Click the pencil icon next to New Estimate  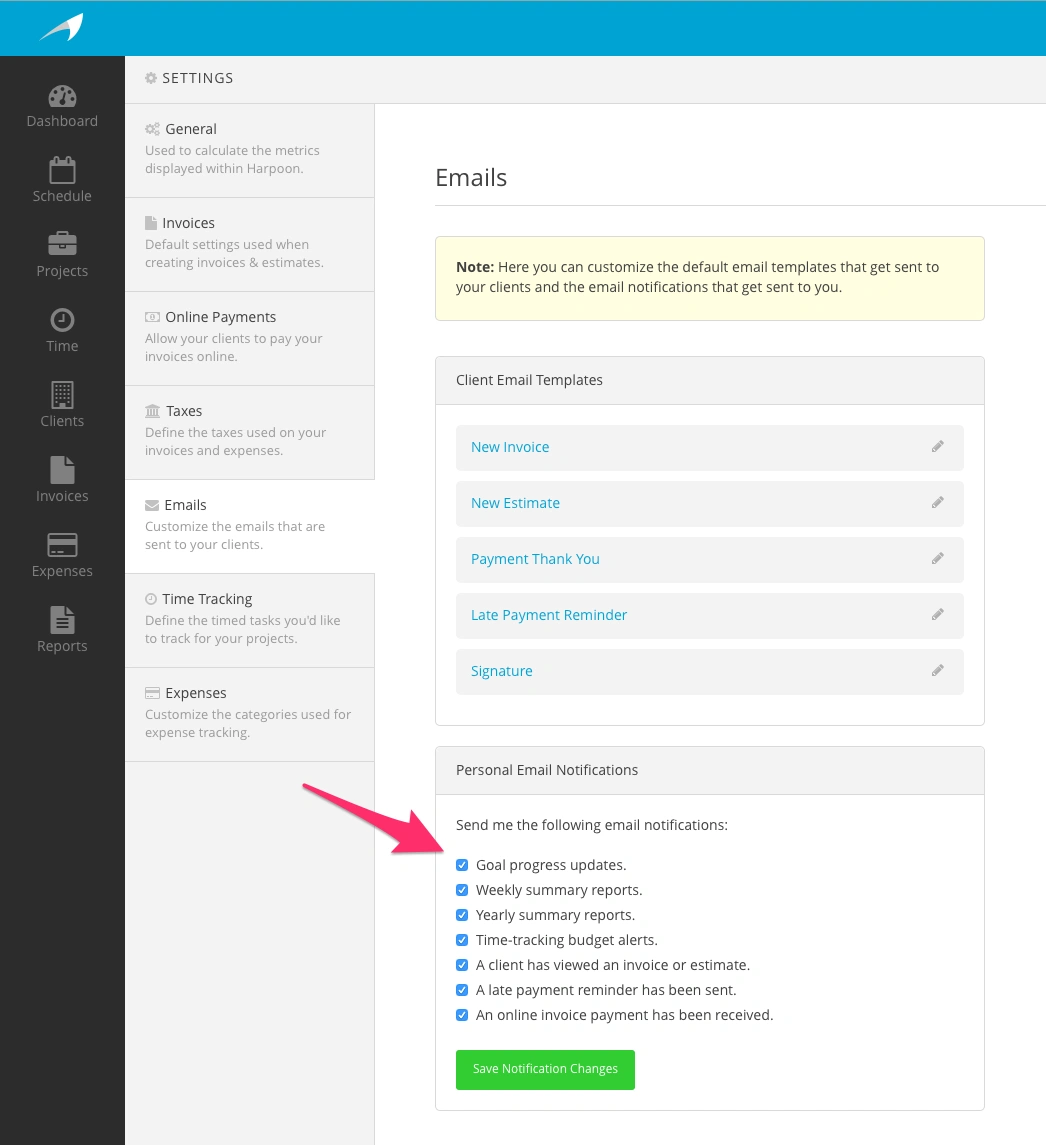click(x=937, y=503)
